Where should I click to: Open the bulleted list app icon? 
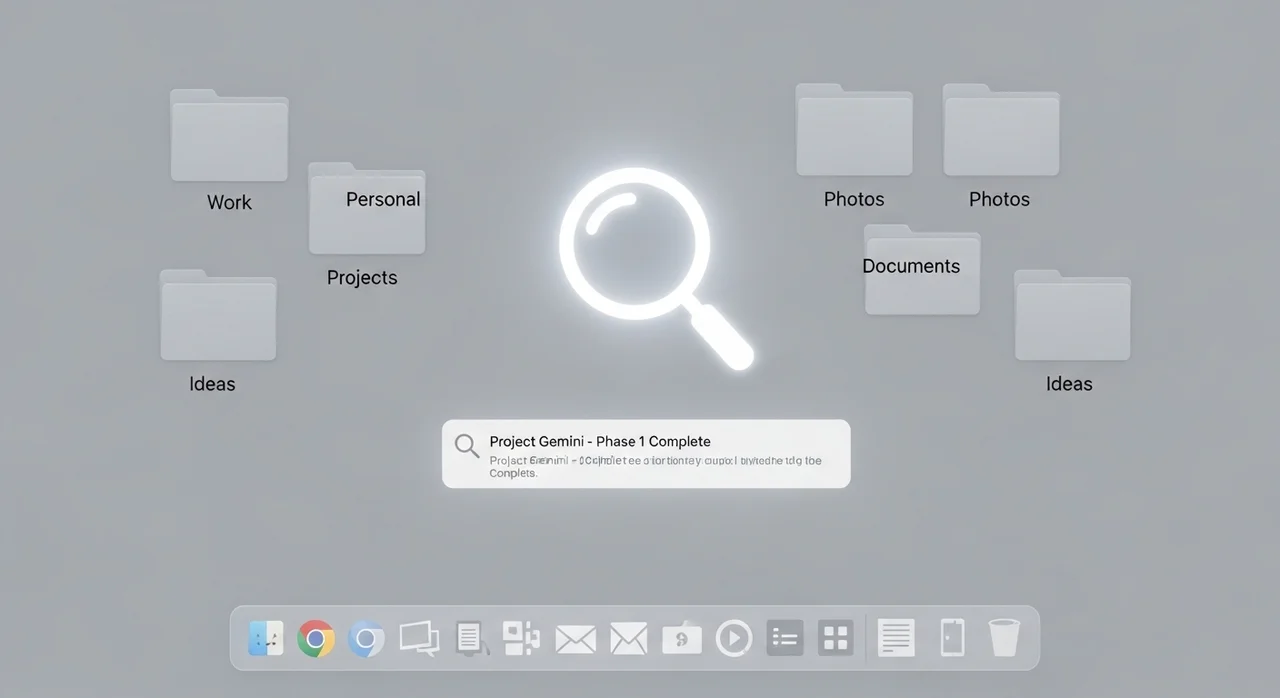(x=785, y=638)
